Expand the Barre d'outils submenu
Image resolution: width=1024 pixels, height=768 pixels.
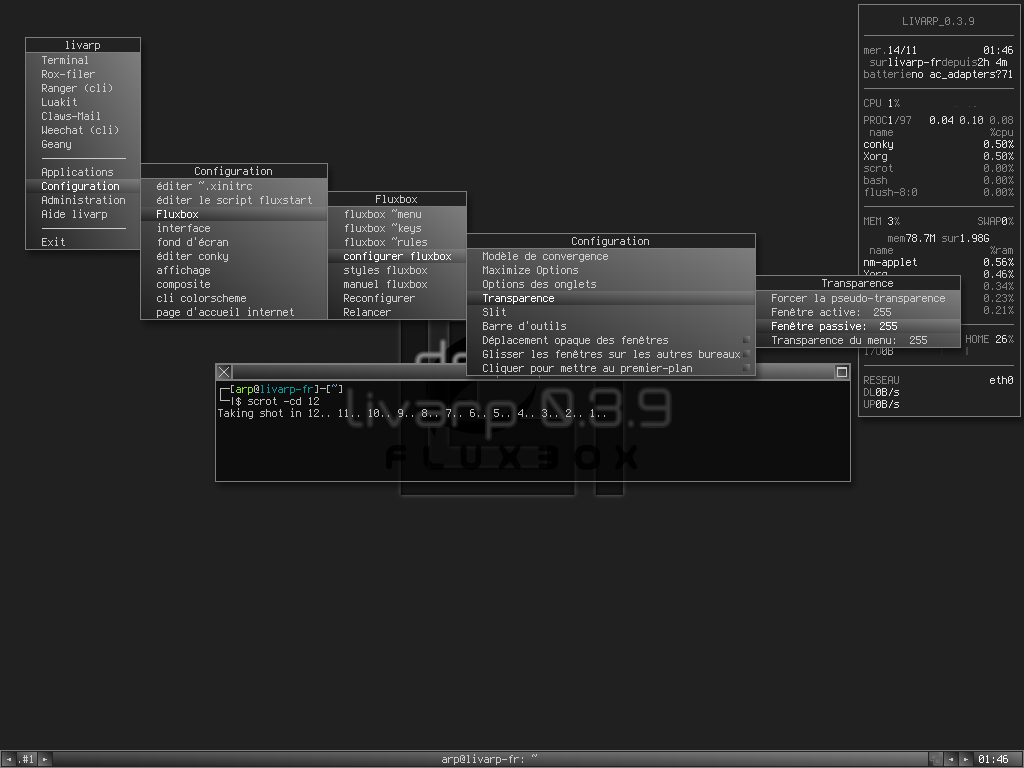click(611, 326)
